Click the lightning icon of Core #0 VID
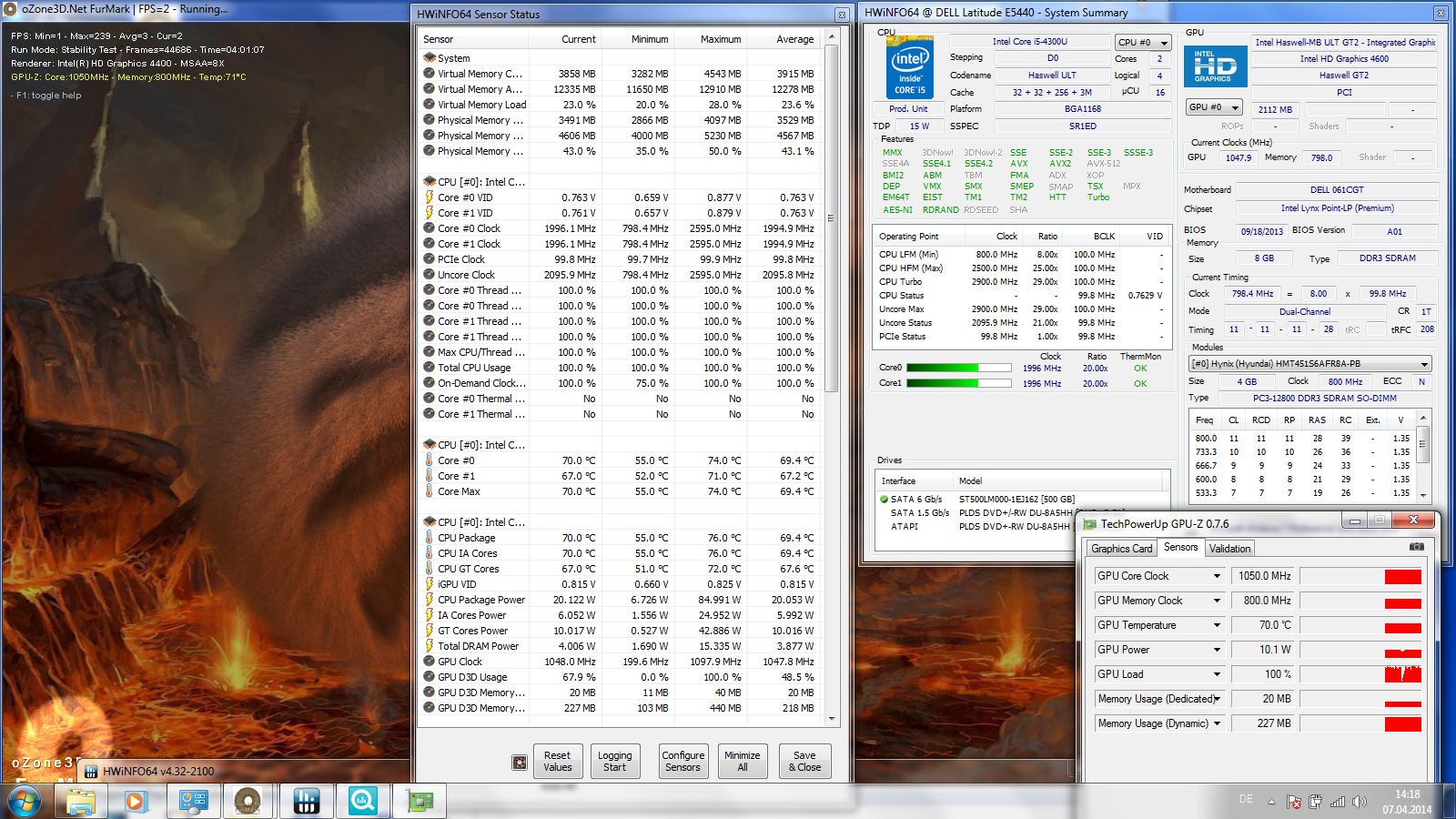This screenshot has width=1456, height=819. point(429,197)
